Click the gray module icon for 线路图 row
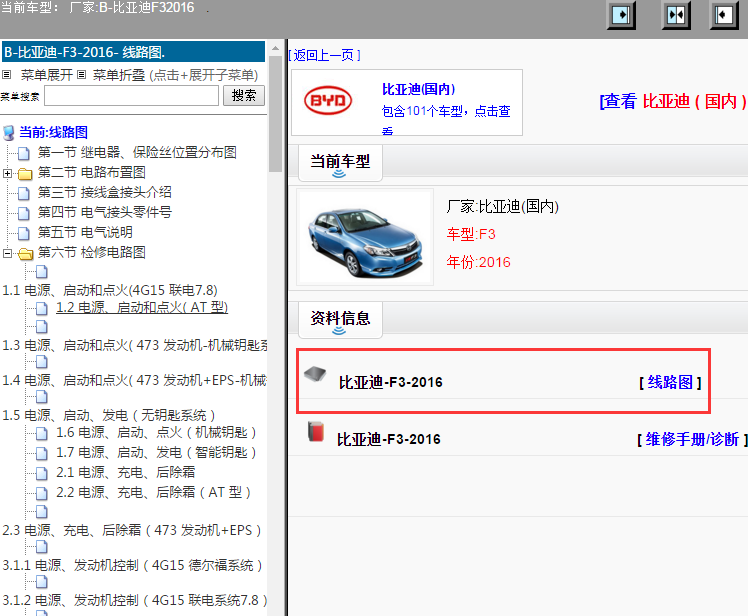 pos(315,374)
